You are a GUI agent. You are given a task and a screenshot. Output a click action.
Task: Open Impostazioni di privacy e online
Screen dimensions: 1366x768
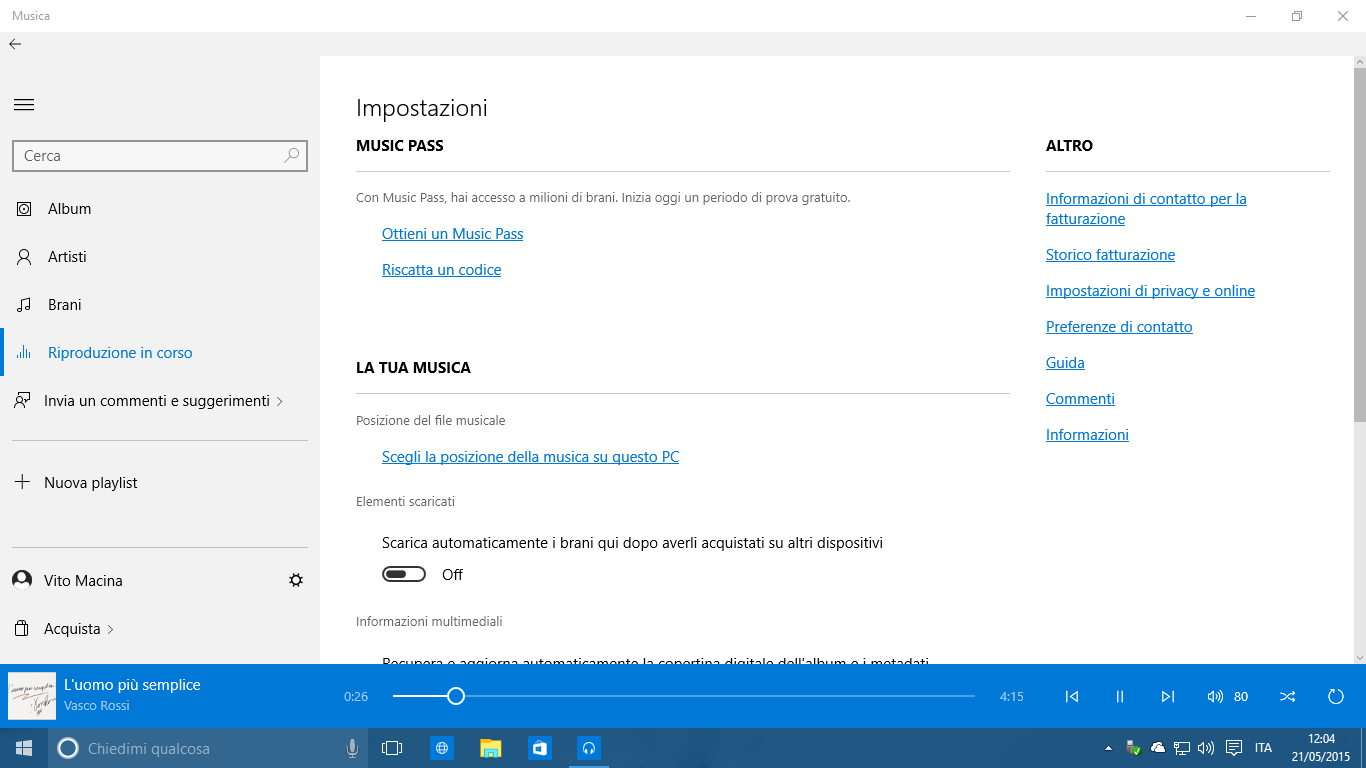1150,291
